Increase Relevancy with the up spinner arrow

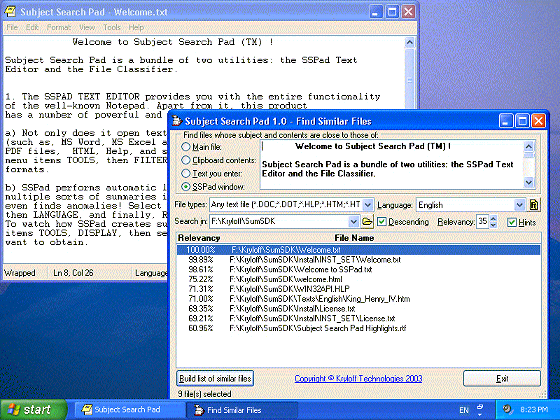click(x=493, y=219)
